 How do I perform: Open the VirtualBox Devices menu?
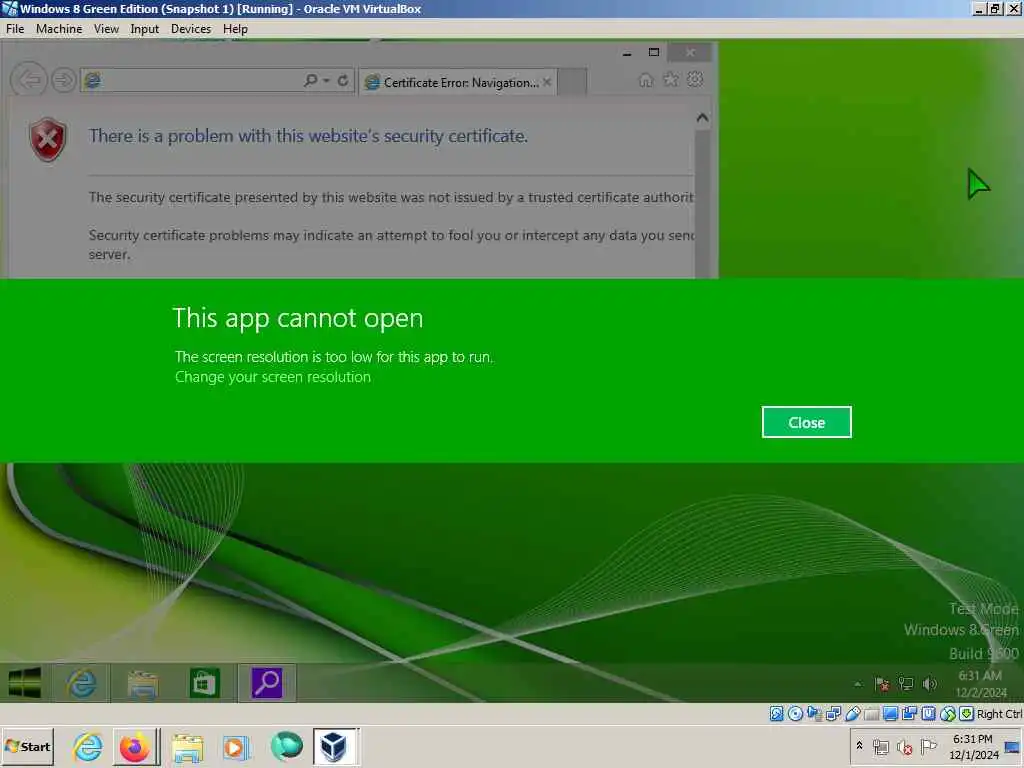191,29
